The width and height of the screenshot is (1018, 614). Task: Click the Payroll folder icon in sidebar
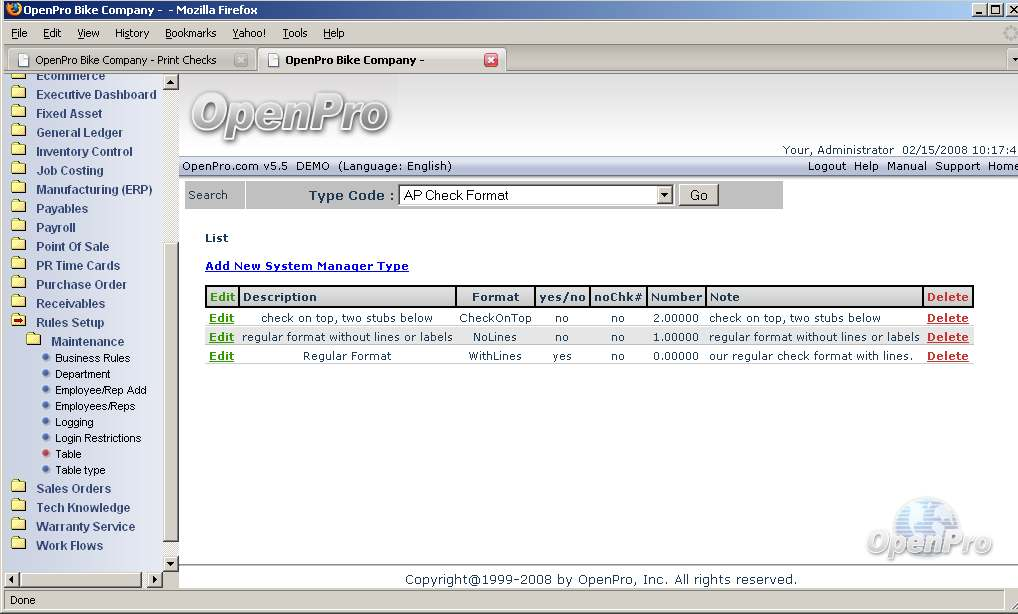tap(18, 227)
